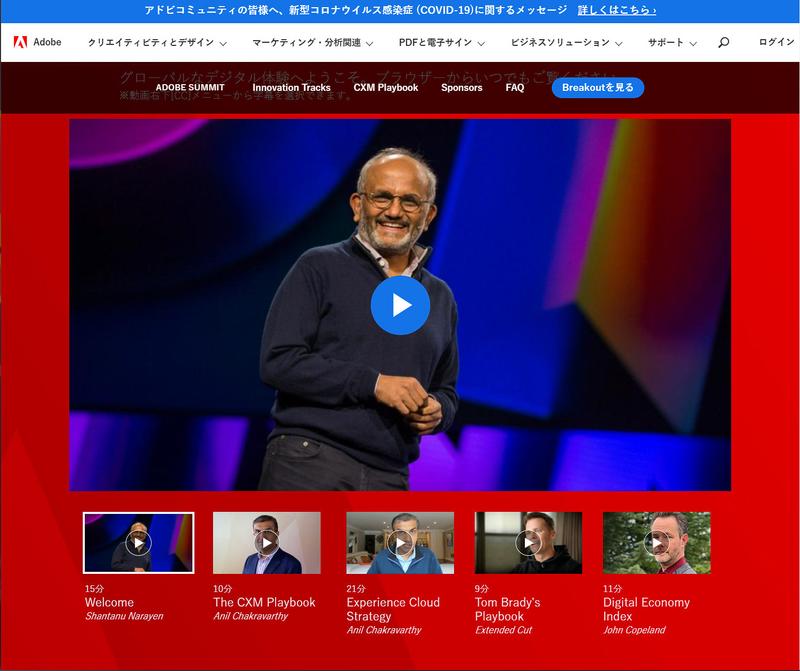Click the ログイン link
Screen dimensions: 800x671
tap(776, 43)
